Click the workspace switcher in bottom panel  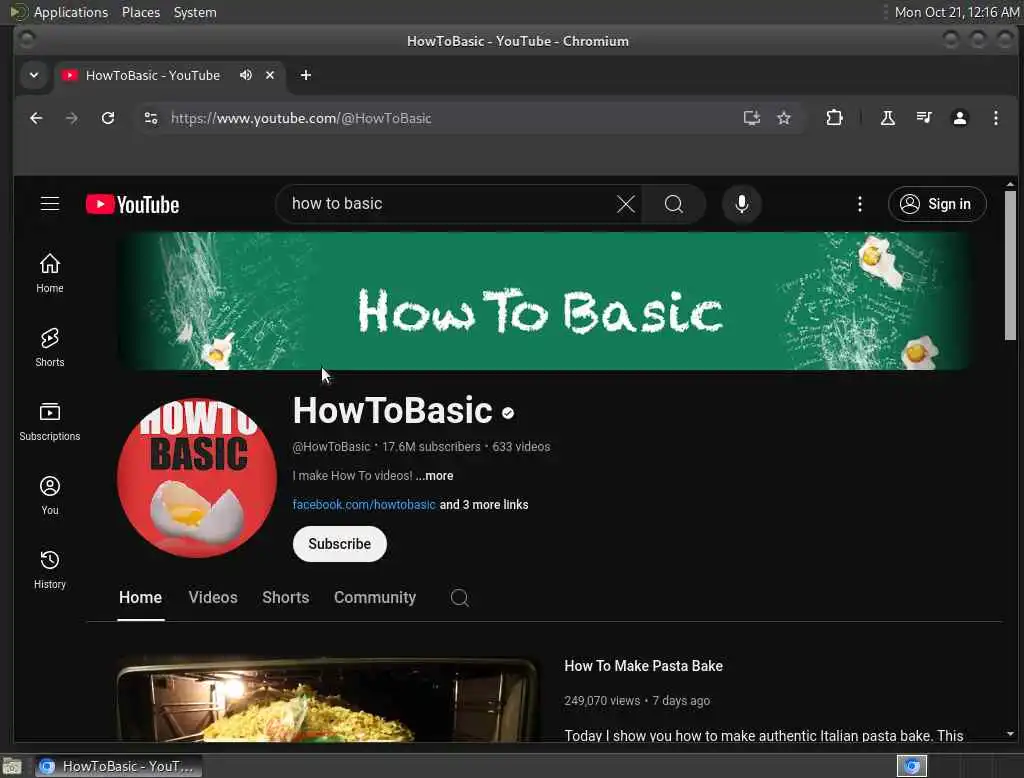tap(912, 766)
